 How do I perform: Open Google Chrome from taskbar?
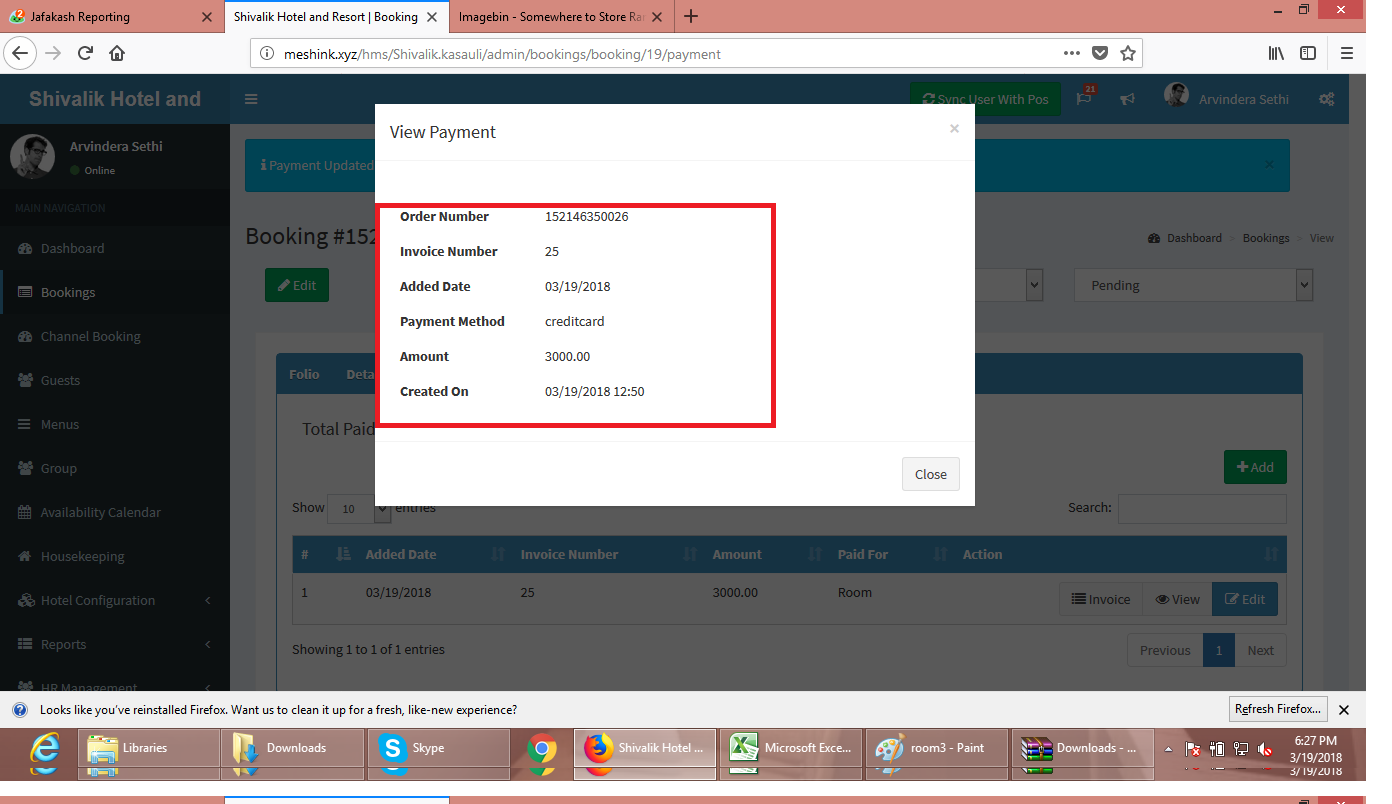tap(542, 750)
